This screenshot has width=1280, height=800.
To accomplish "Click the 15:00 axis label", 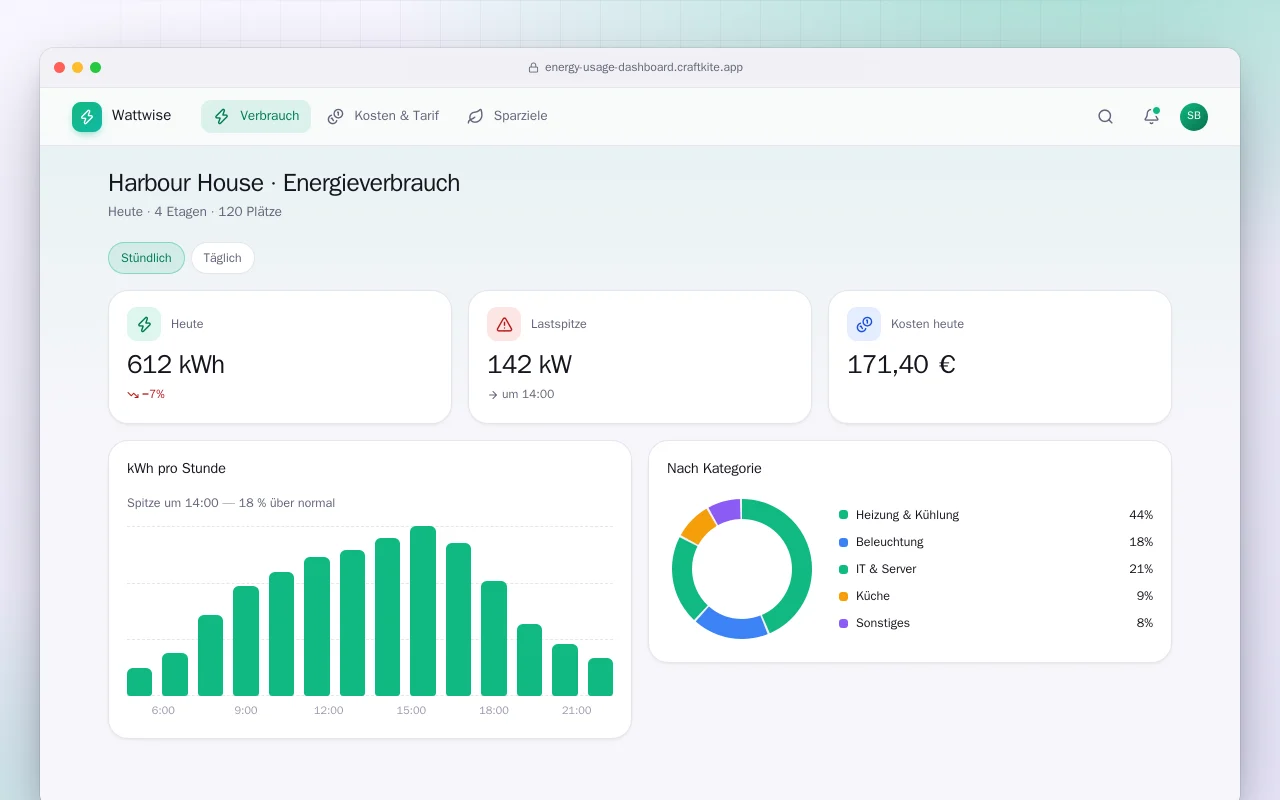I will pos(411,710).
